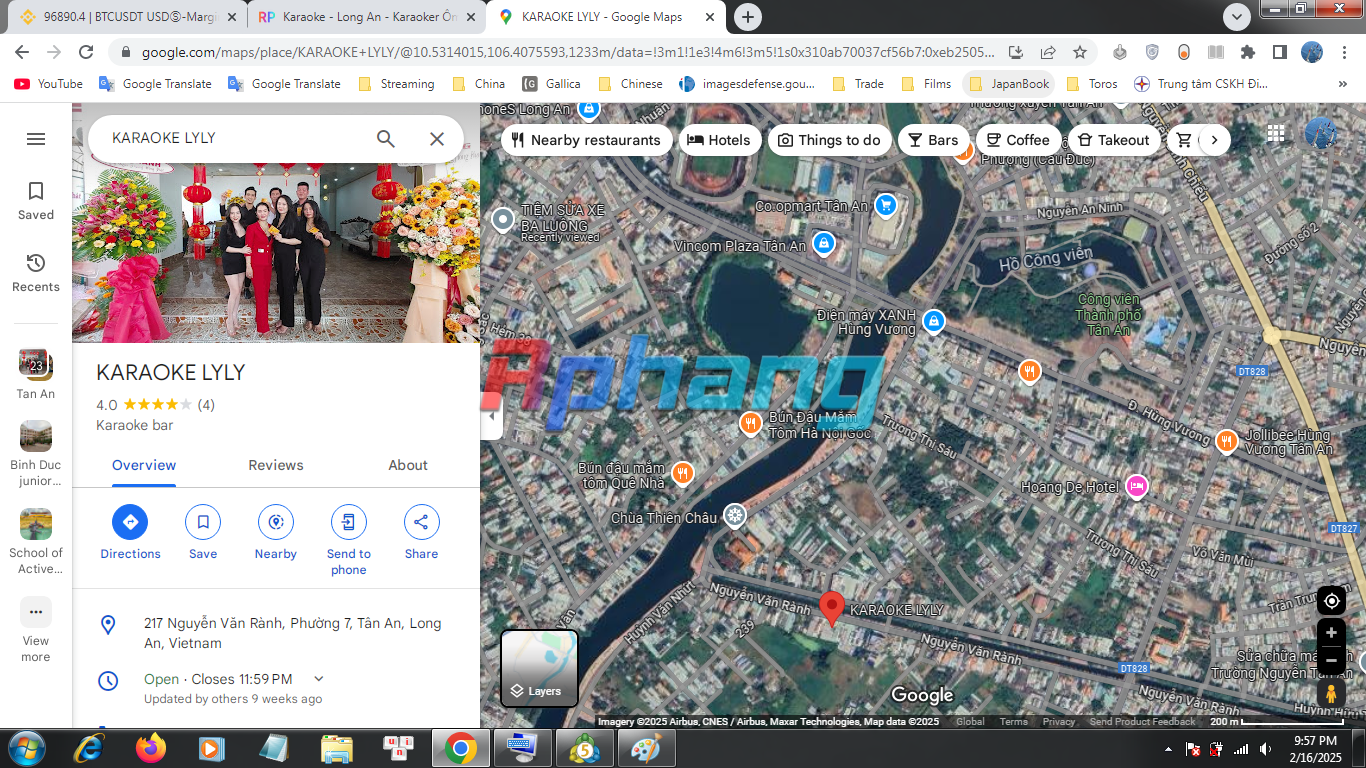Screen dimensions: 1366x768
Task: Open the About tab
Action: click(408, 465)
